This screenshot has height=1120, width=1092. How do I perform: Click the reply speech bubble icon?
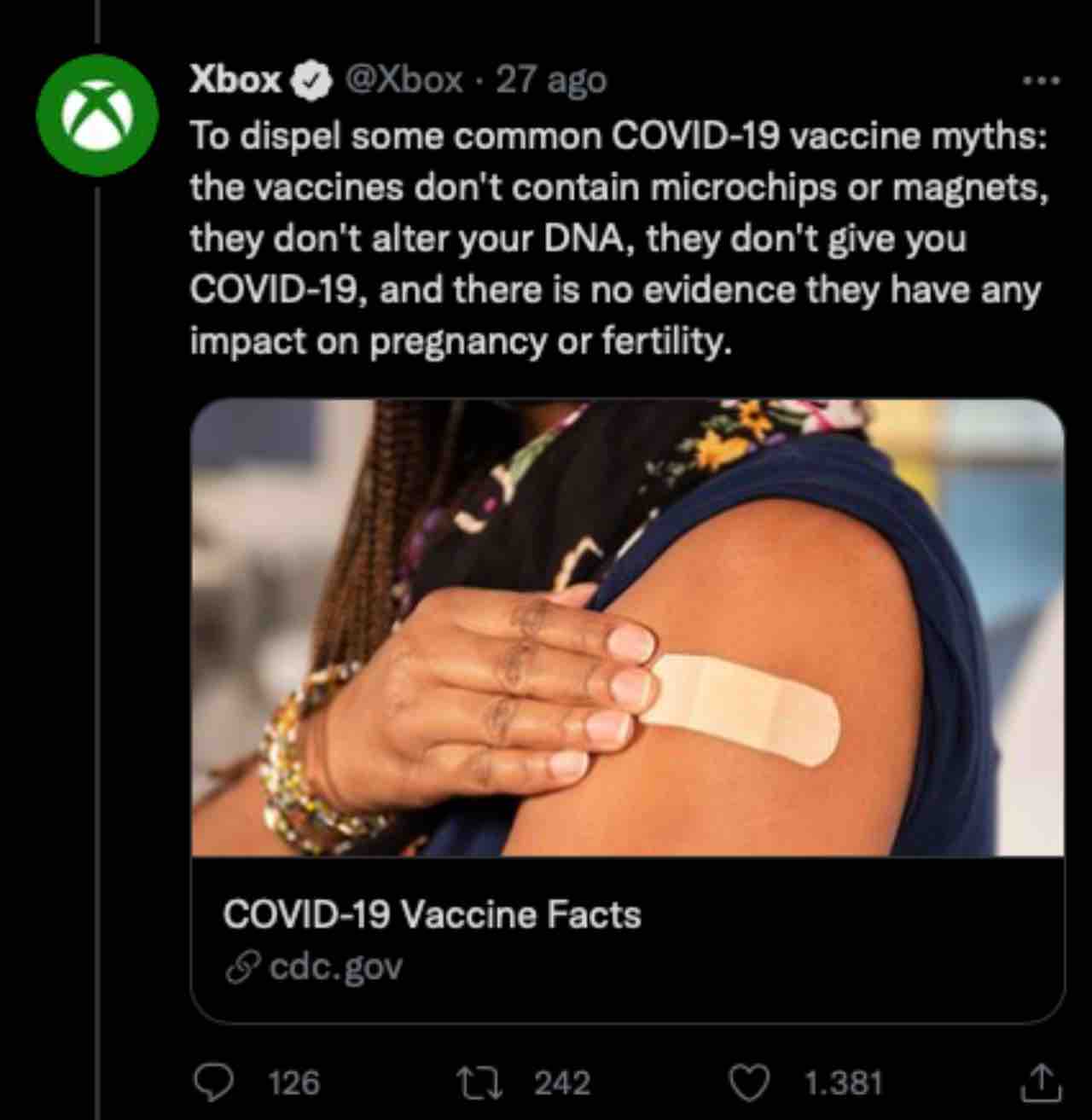213,1082
